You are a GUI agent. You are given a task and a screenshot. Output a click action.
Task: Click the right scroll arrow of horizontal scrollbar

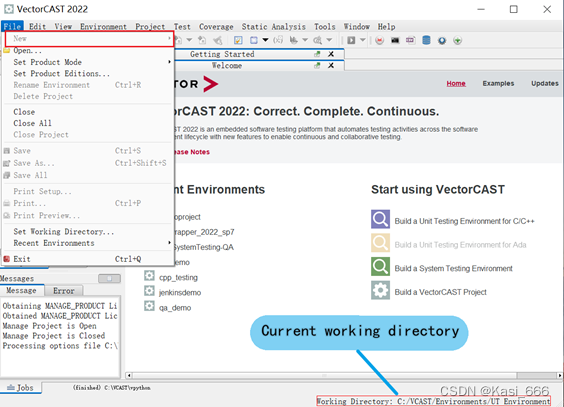coord(559,375)
